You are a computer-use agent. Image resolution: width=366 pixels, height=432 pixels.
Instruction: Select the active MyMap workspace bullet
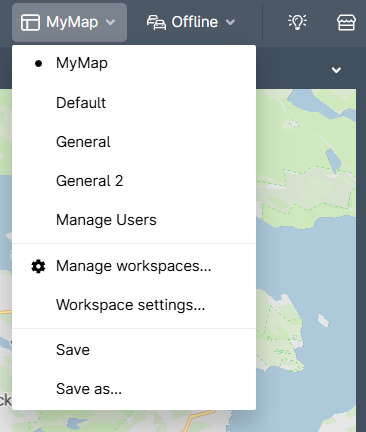[38, 63]
